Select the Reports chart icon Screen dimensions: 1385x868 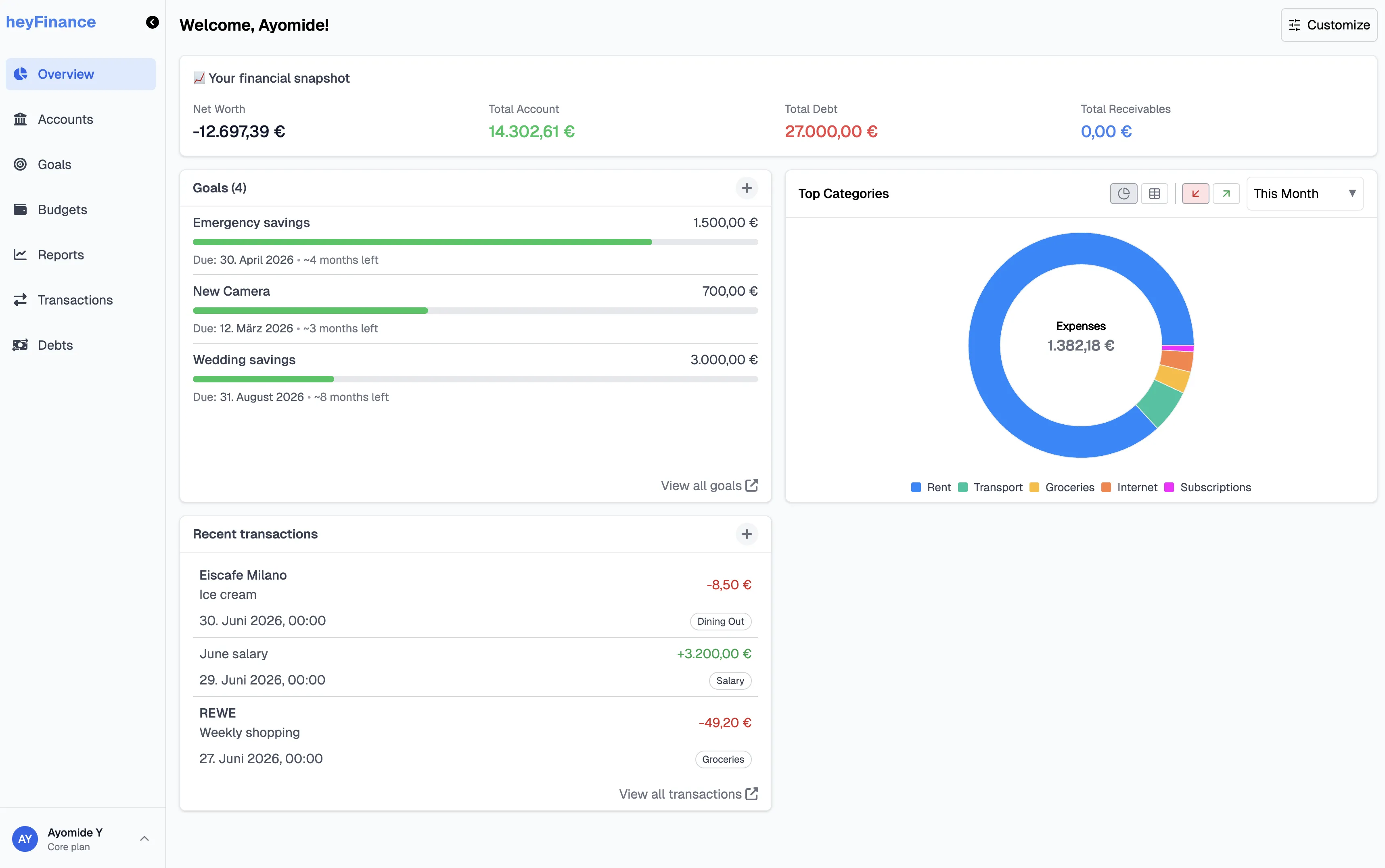click(x=21, y=255)
